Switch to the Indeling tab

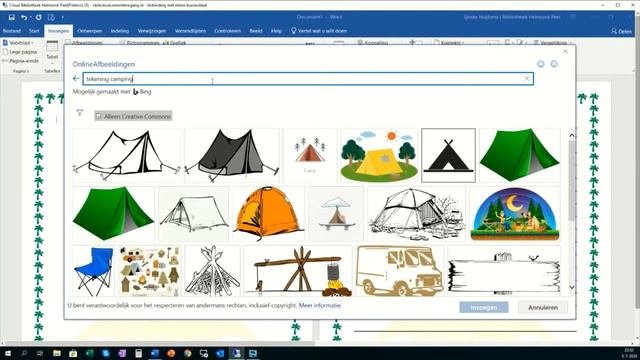pos(120,31)
